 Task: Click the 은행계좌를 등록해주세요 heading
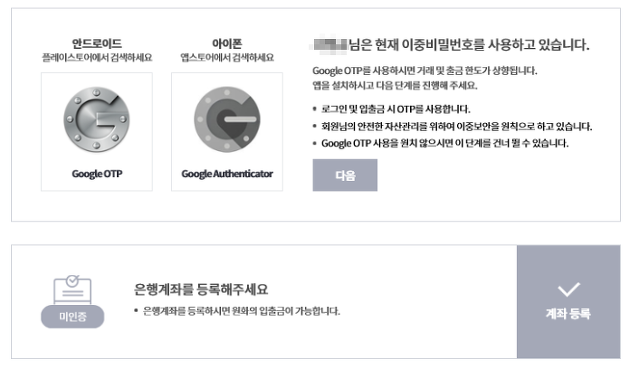pyautogui.click(x=201, y=289)
